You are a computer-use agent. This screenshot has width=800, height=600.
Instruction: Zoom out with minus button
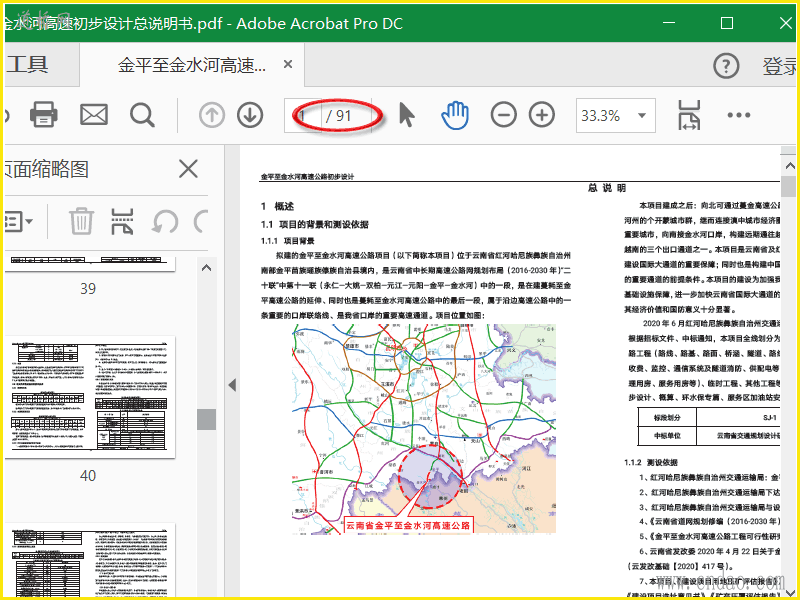point(504,115)
